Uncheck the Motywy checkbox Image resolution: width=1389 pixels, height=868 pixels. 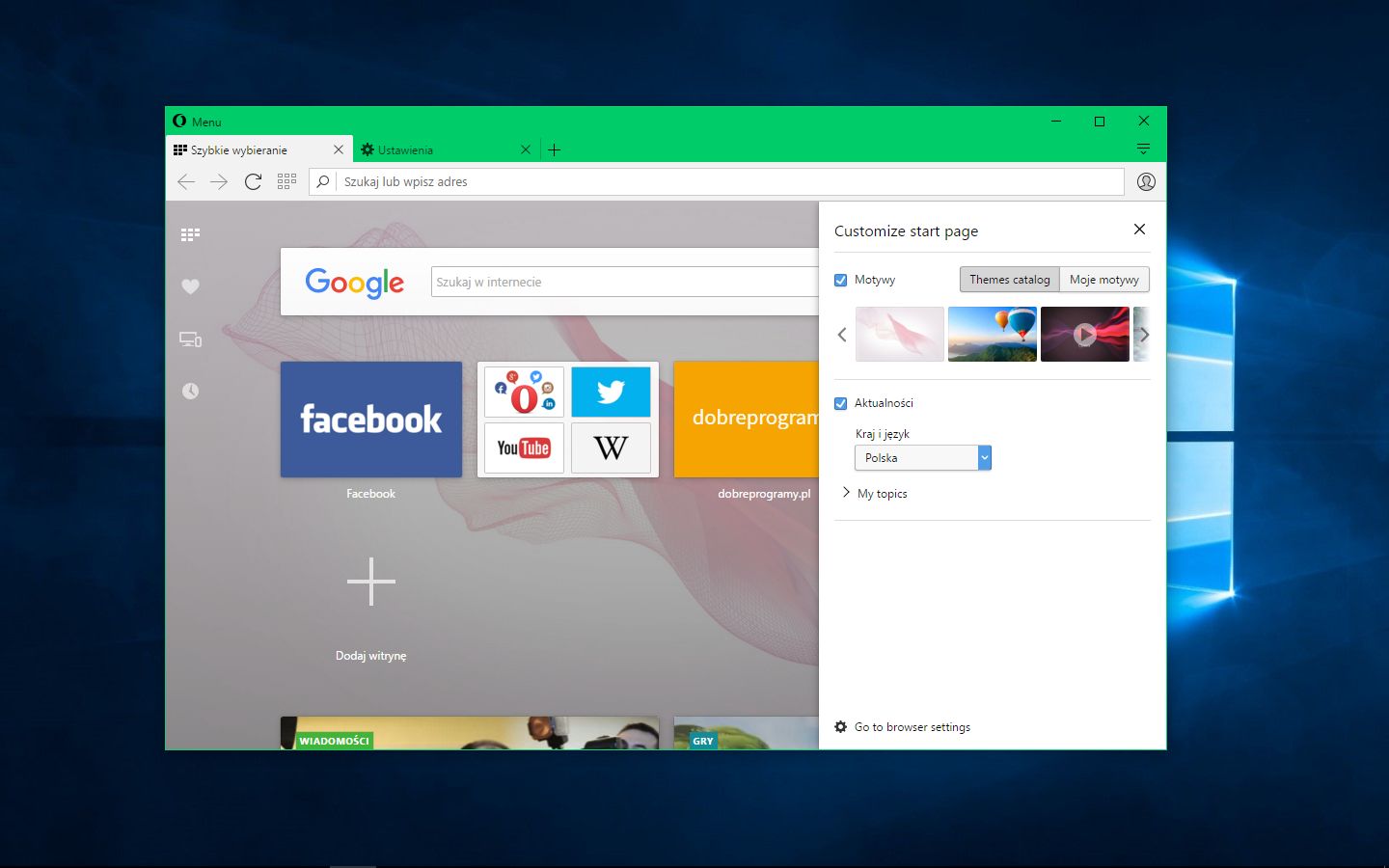840,280
